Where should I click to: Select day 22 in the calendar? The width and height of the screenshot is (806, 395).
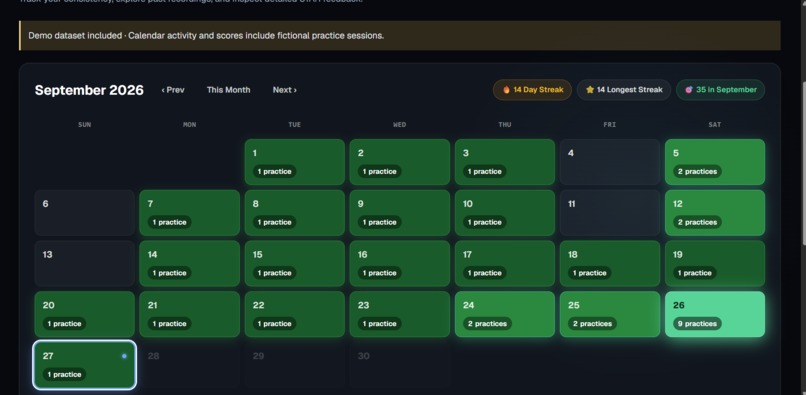pos(295,314)
